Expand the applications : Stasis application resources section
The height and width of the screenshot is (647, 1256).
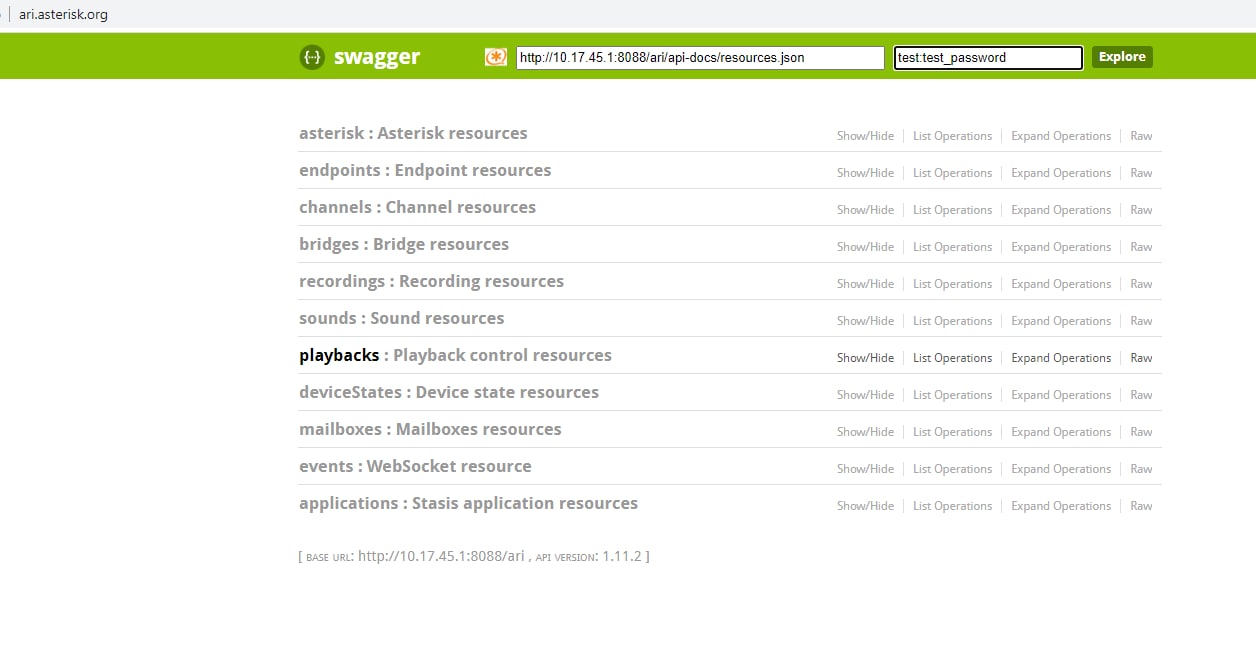[x=468, y=503]
